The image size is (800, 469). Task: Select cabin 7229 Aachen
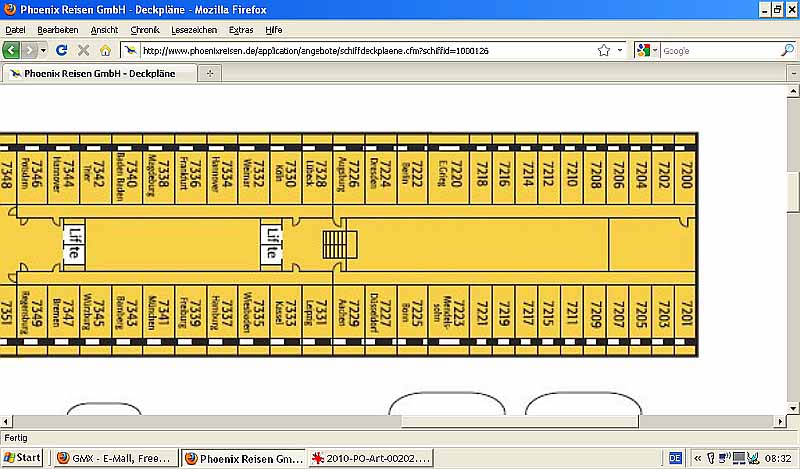click(349, 311)
